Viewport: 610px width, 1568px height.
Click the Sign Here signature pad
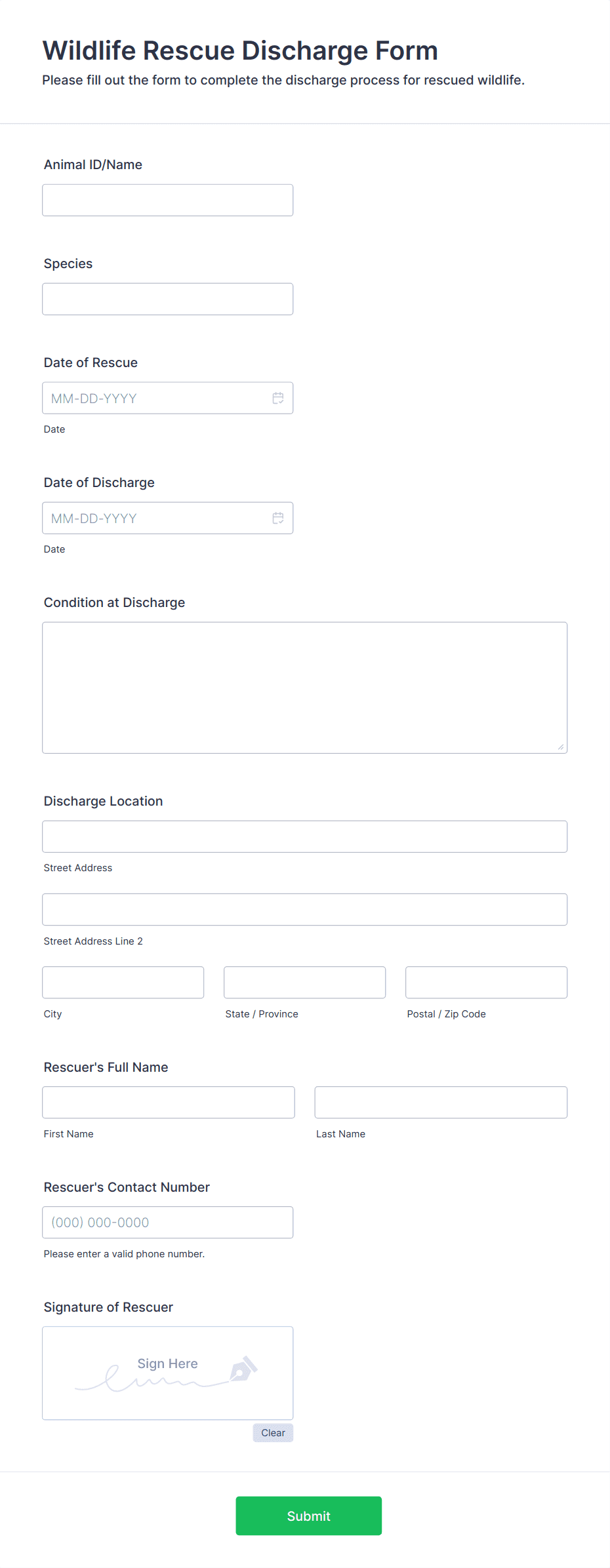click(x=168, y=1373)
